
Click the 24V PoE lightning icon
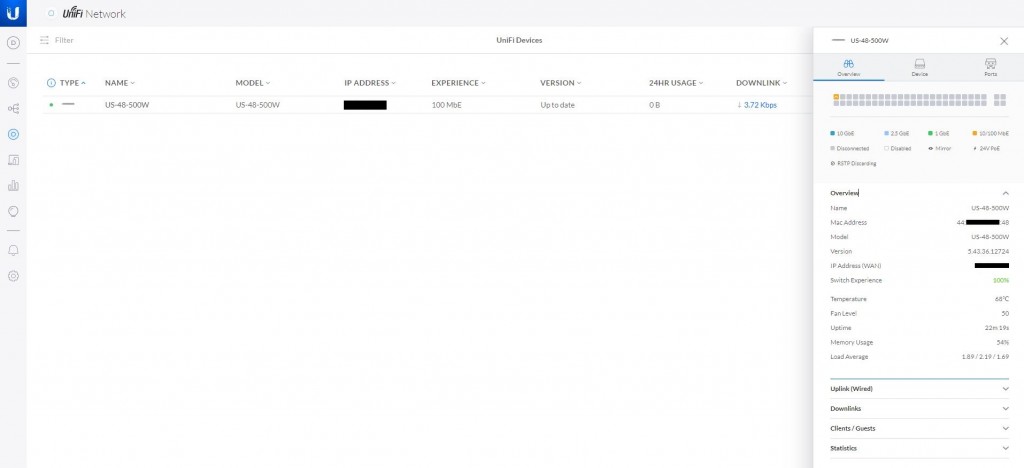pyautogui.click(x=975, y=149)
